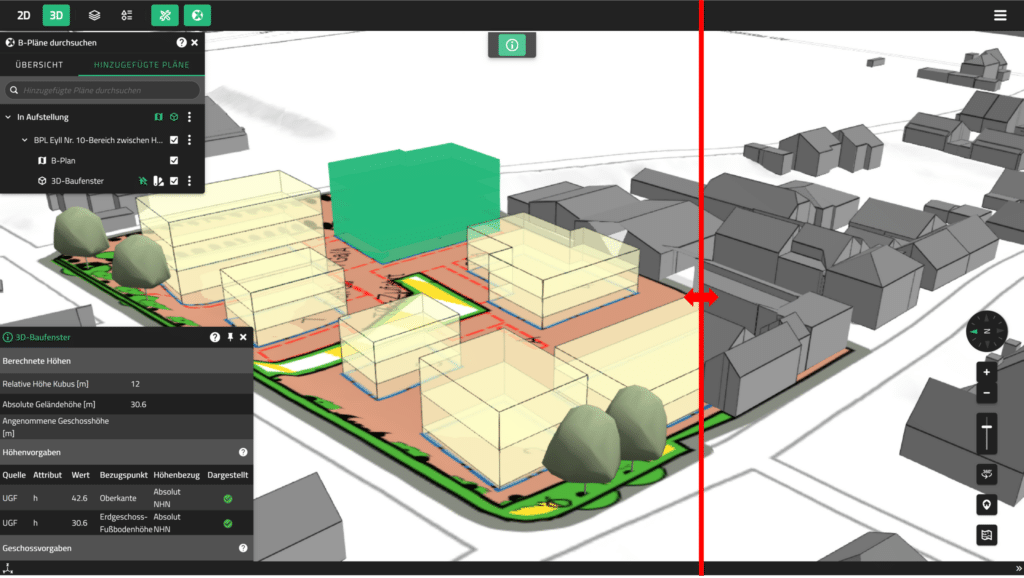
Task: Collapse the BPL Eyll Nr. 10 entry
Action: coord(25,140)
